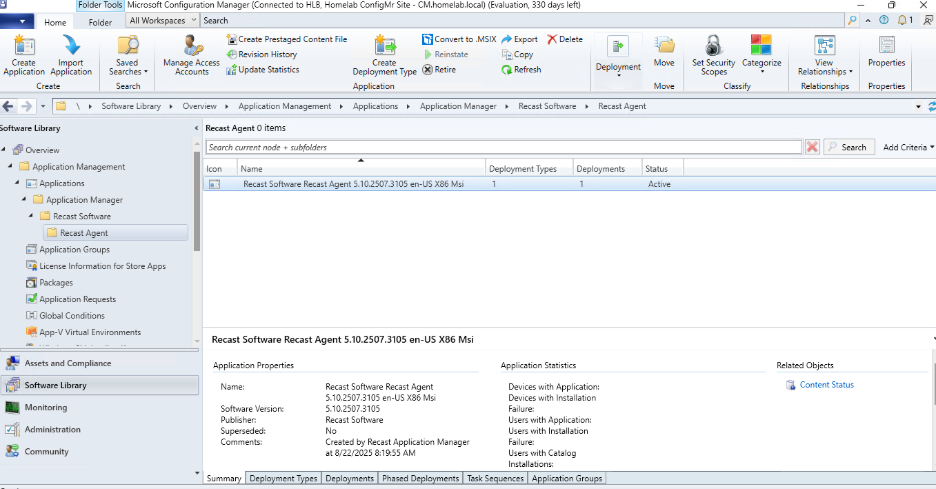Image resolution: width=936 pixels, height=489 pixels.
Task: Collapse the Applications tree node
Action: tap(17, 183)
